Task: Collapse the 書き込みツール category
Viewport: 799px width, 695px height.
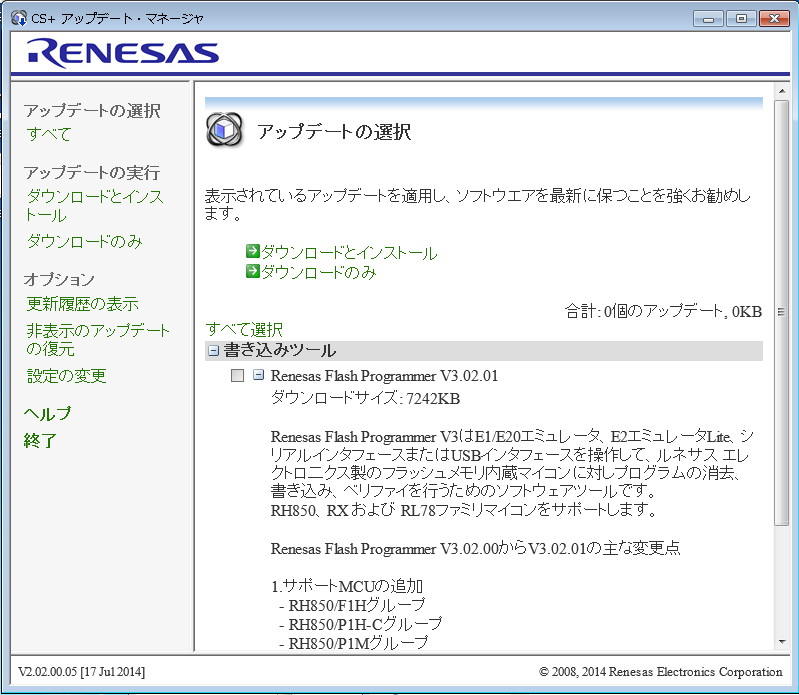Action: coord(214,351)
